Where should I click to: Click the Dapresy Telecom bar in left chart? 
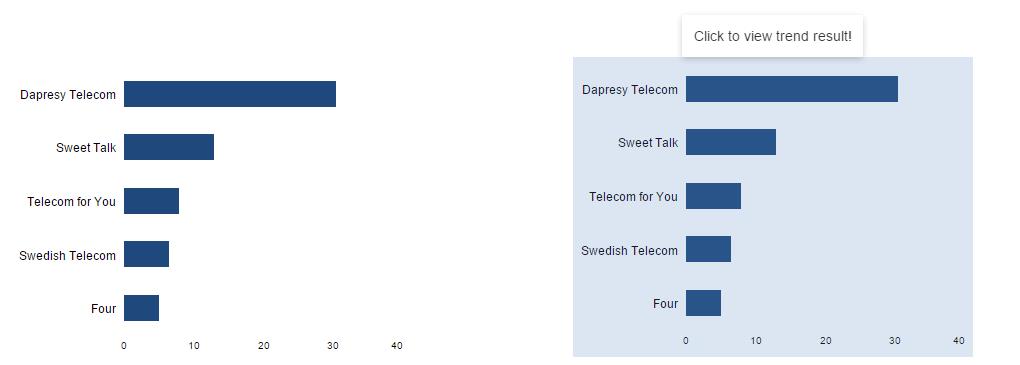[x=230, y=94]
